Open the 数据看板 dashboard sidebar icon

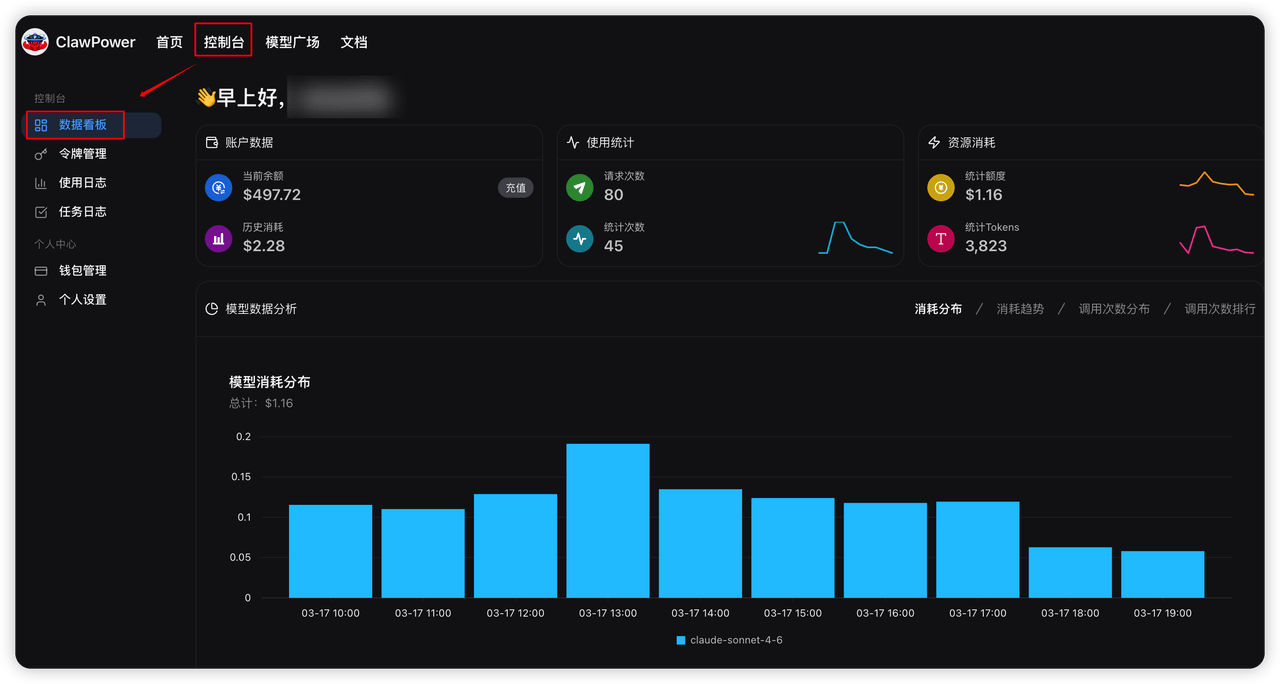41,125
